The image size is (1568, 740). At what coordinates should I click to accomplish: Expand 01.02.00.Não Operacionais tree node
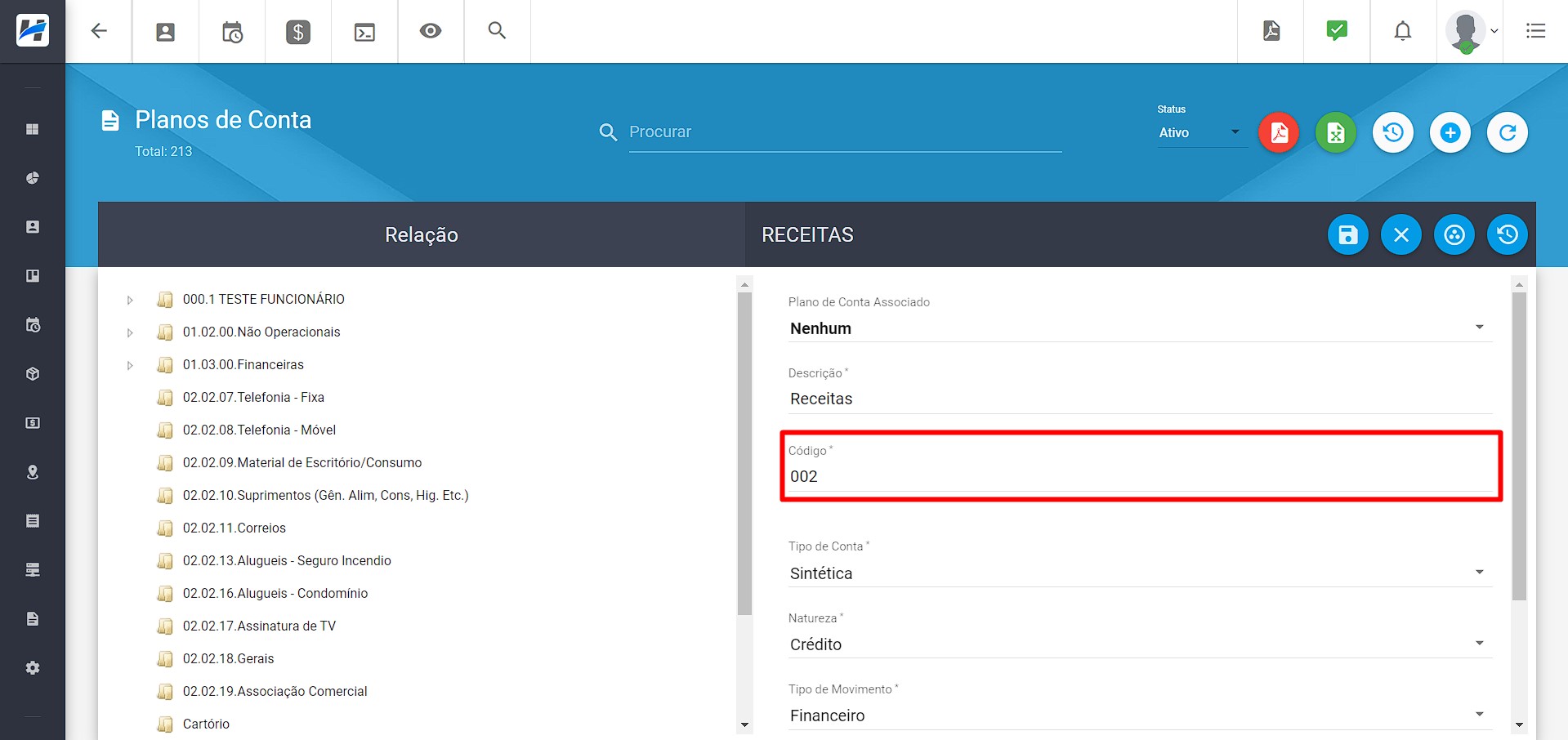[x=130, y=332]
